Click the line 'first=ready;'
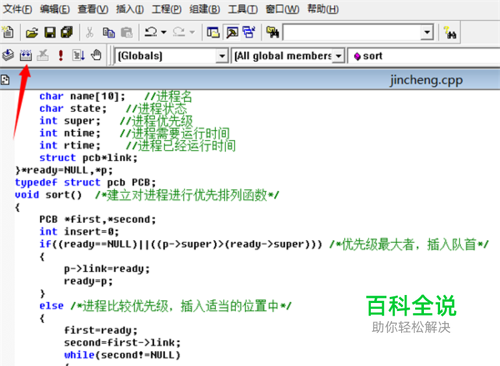500x366 pixels. coord(101,331)
